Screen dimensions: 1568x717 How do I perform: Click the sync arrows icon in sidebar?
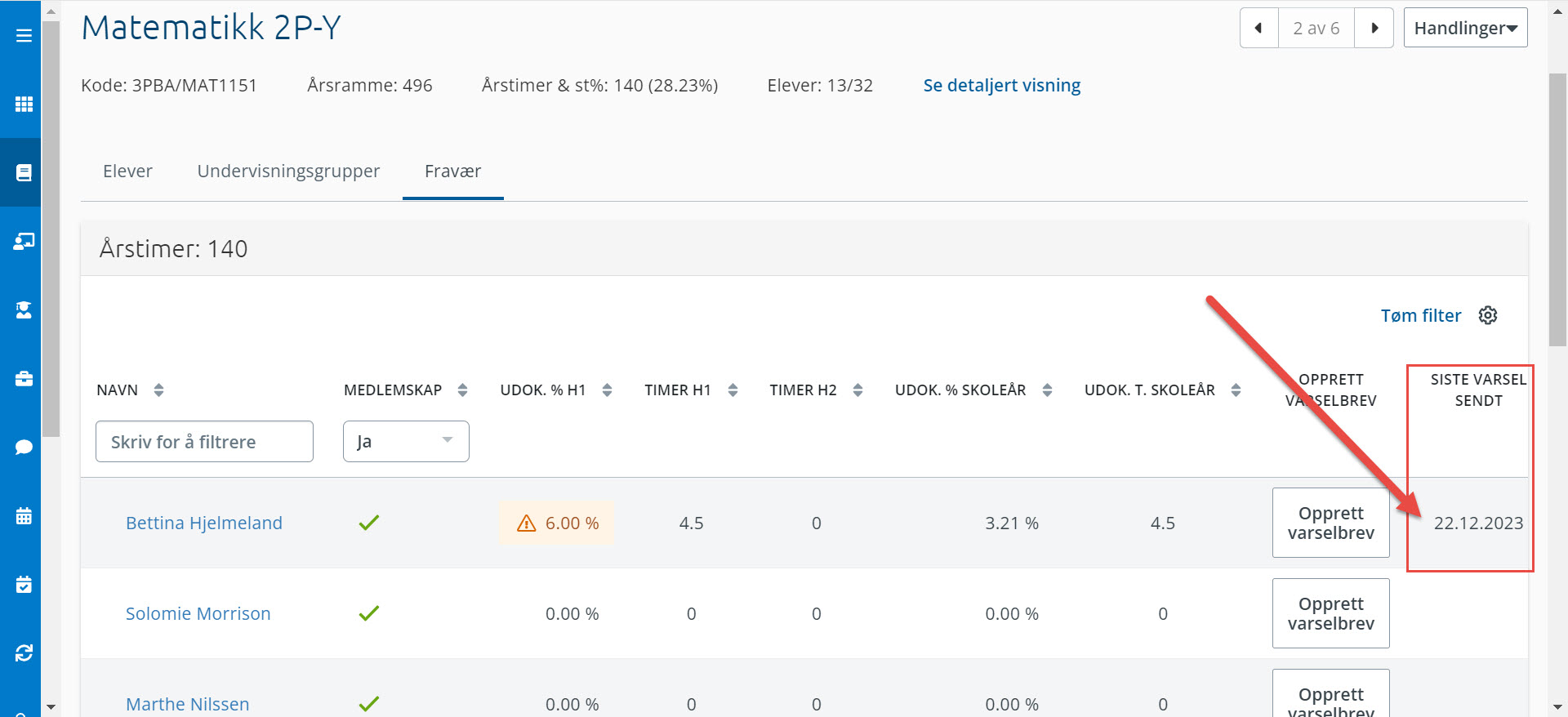pos(24,652)
